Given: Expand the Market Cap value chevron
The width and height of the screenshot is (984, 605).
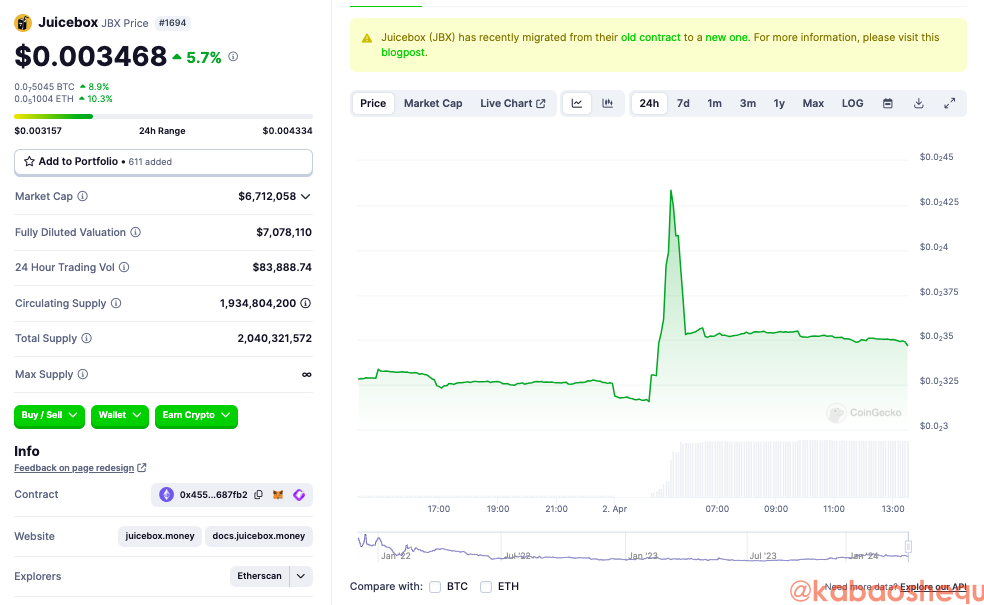Looking at the screenshot, I should (x=306, y=197).
